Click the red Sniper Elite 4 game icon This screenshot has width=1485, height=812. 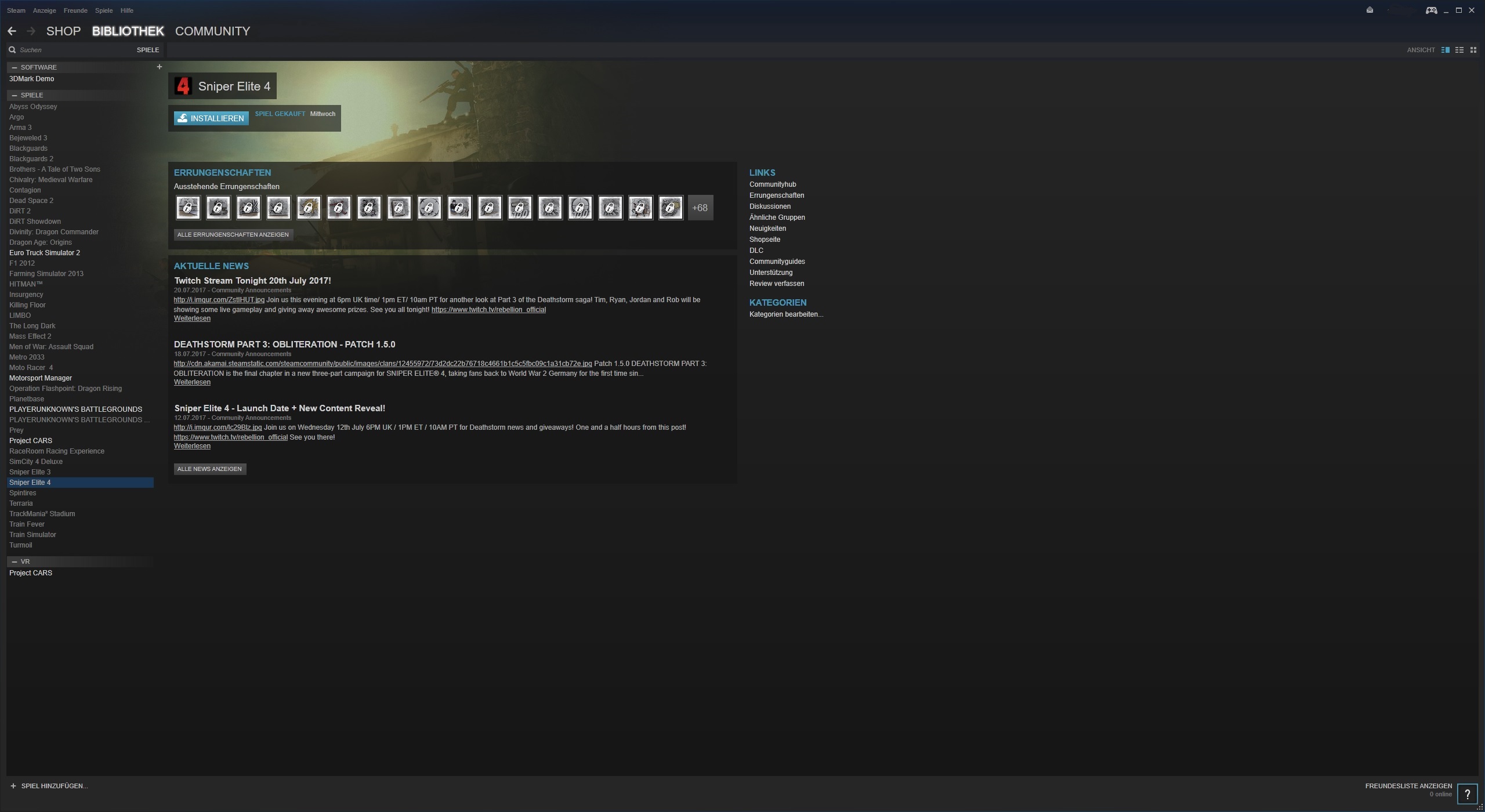point(183,86)
